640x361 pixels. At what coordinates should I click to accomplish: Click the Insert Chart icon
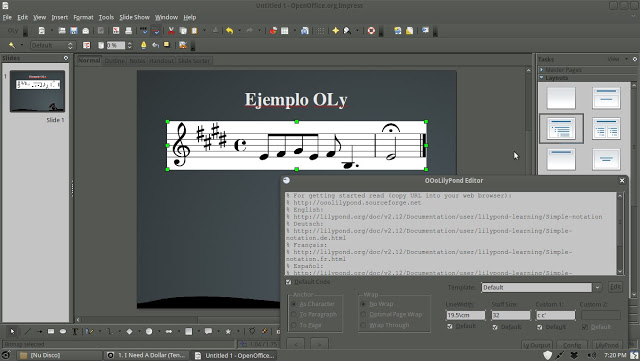point(273,31)
